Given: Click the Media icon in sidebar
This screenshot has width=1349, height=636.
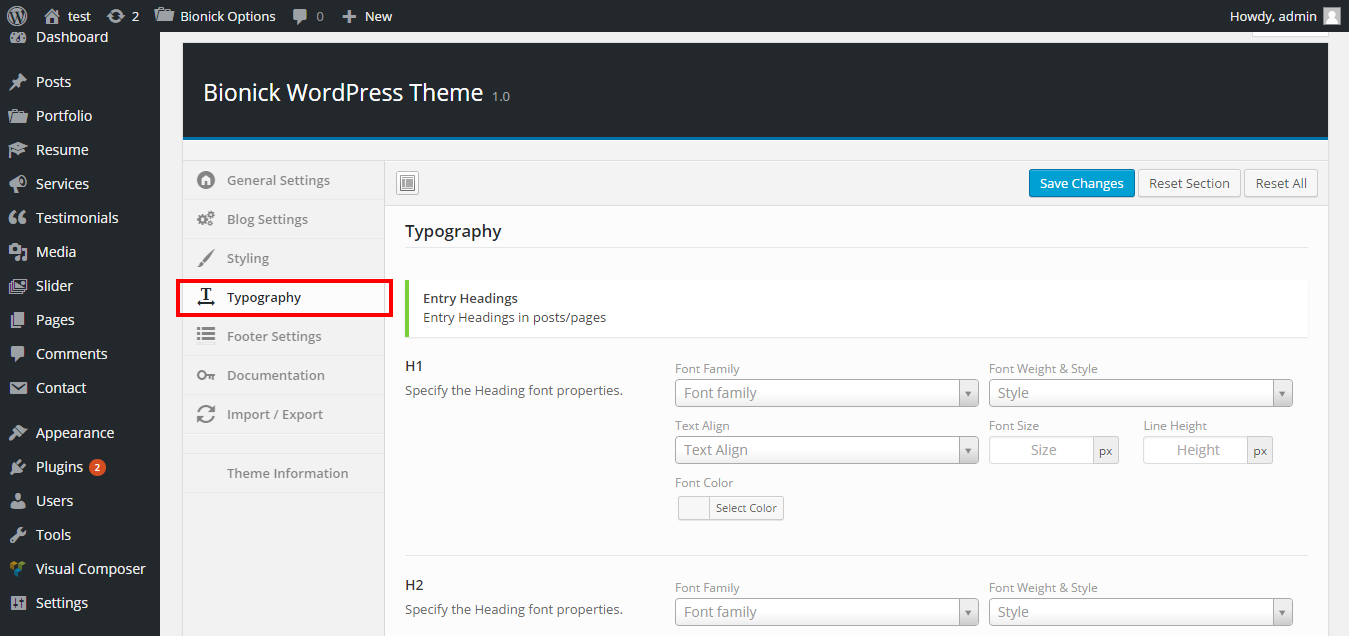Looking at the screenshot, I should [17, 252].
